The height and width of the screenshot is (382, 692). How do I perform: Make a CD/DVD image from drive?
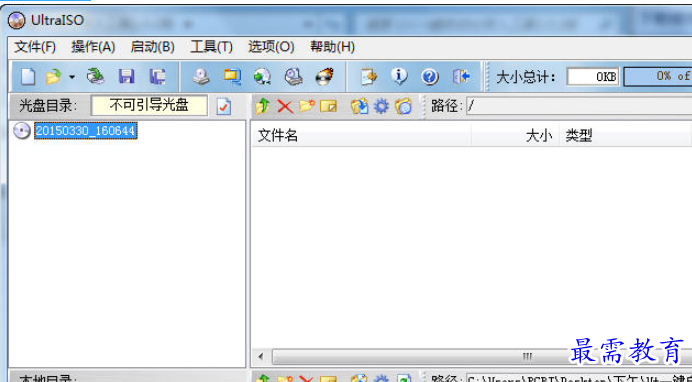tap(201, 77)
